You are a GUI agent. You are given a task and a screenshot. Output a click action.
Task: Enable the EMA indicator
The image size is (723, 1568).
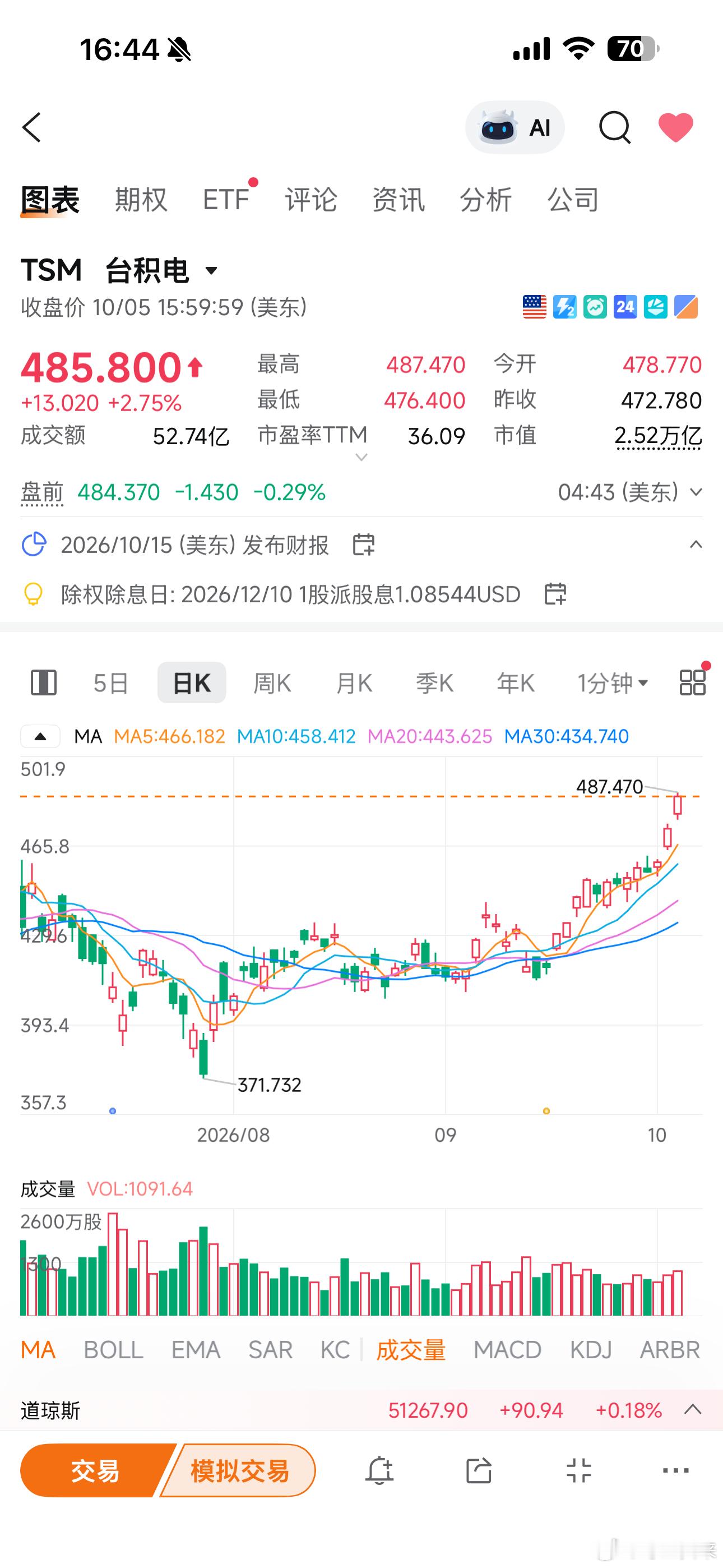pyautogui.click(x=196, y=1349)
